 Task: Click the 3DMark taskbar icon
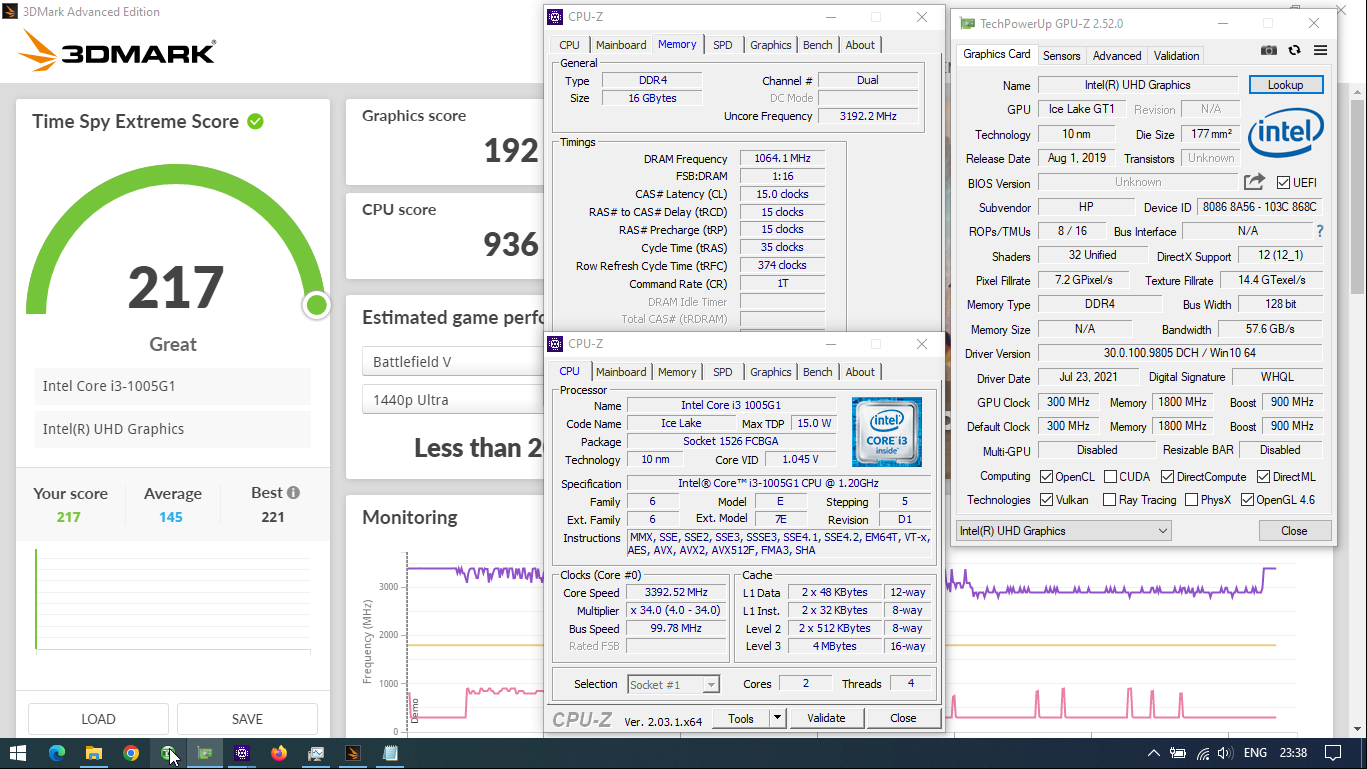click(353, 753)
